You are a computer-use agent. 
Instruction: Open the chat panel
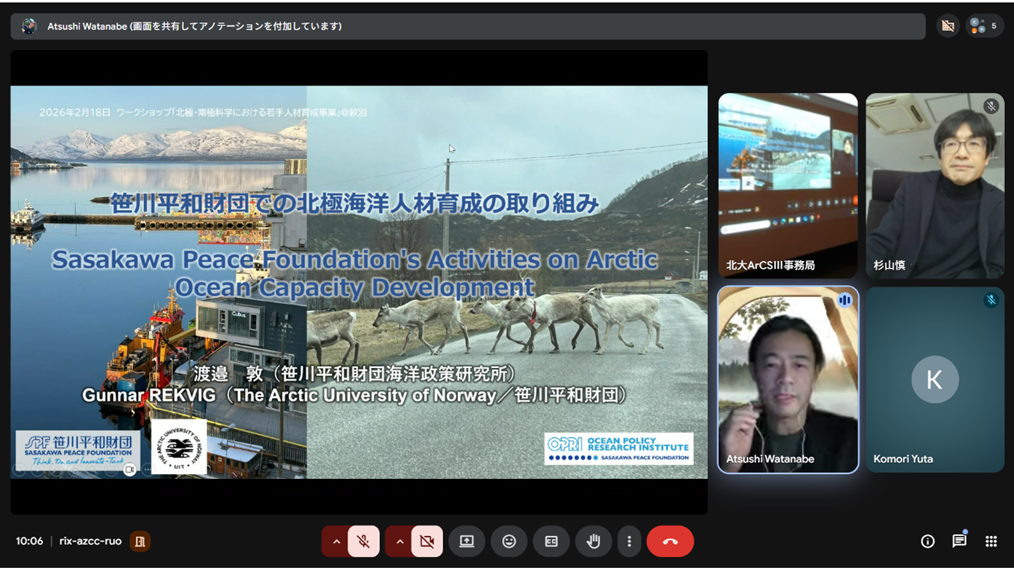tap(959, 541)
